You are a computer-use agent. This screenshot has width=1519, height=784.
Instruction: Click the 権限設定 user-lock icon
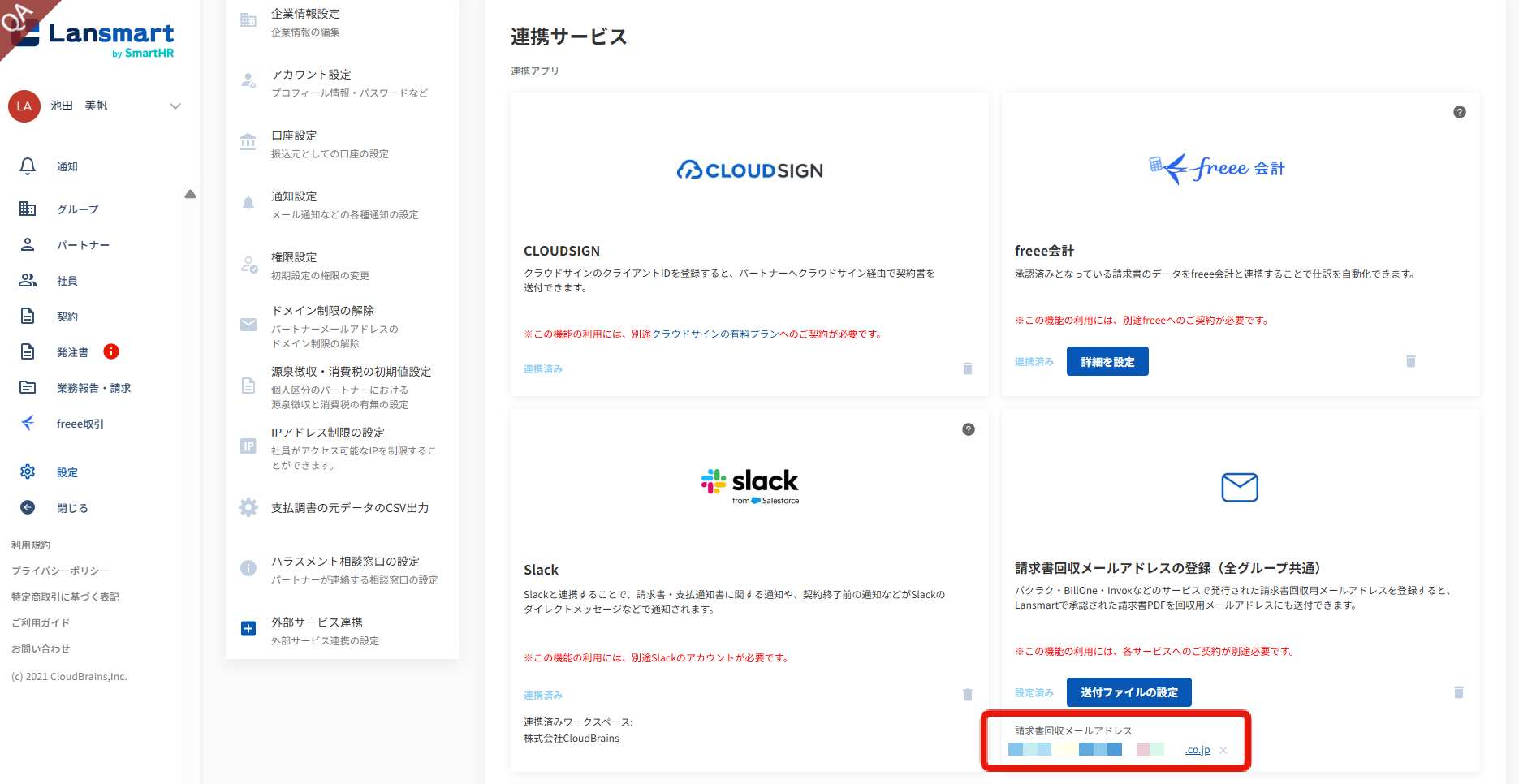(x=248, y=265)
